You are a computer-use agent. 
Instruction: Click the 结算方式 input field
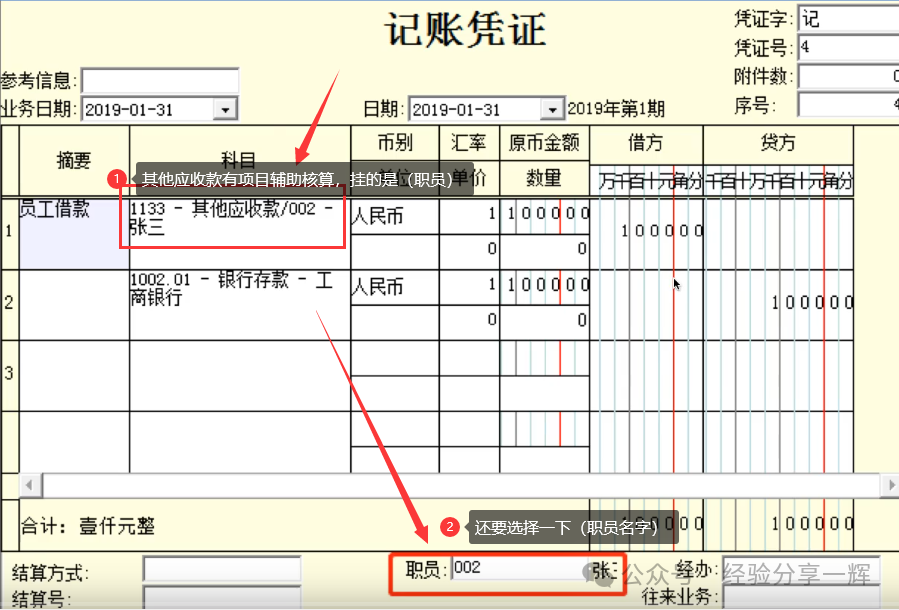221,570
